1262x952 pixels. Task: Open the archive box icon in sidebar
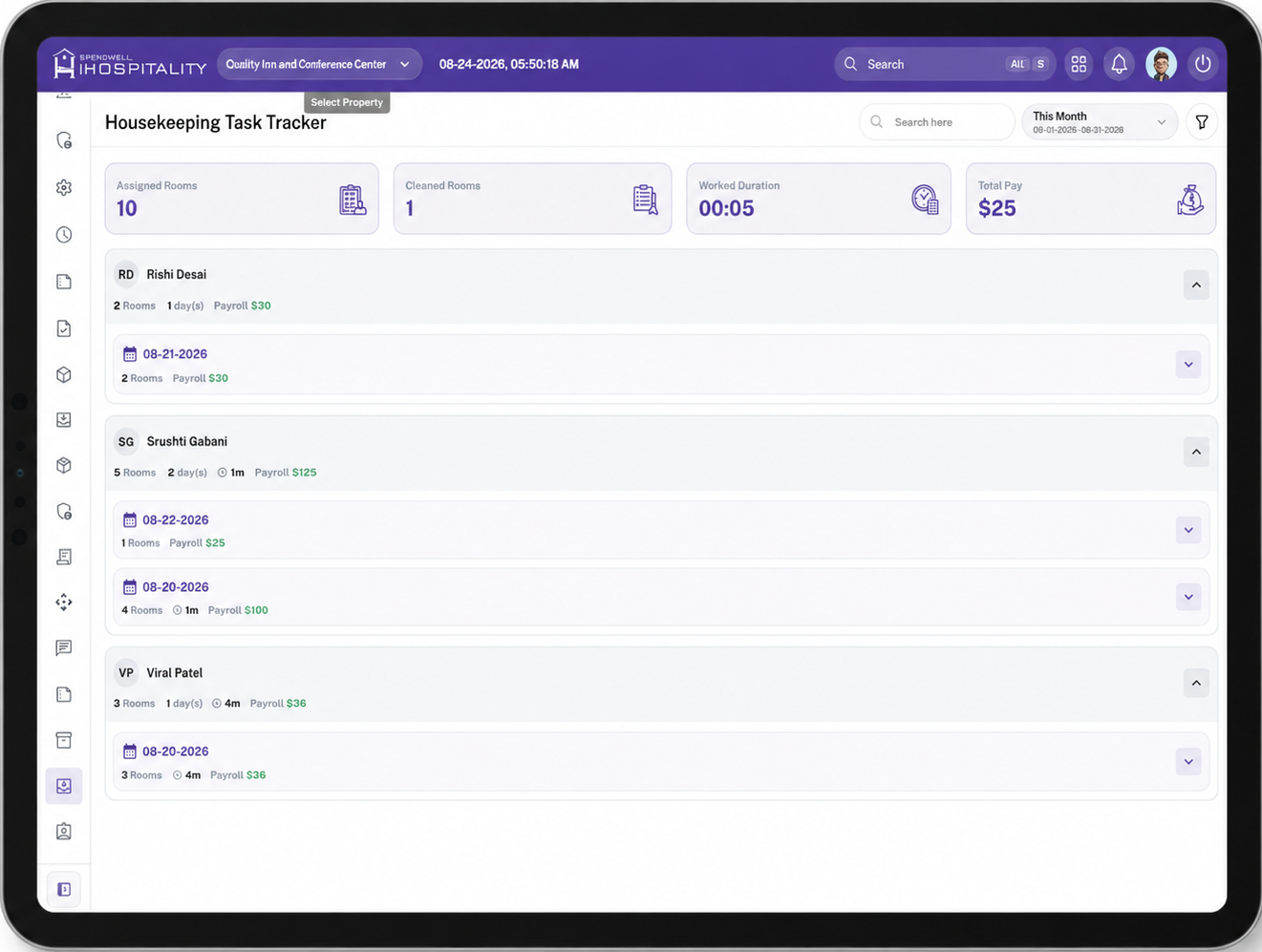click(x=64, y=740)
